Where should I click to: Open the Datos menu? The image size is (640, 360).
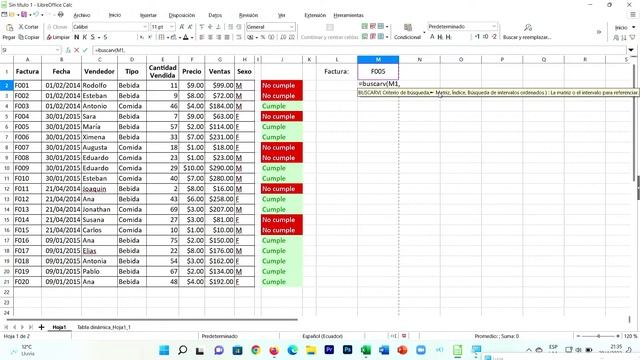[215, 15]
